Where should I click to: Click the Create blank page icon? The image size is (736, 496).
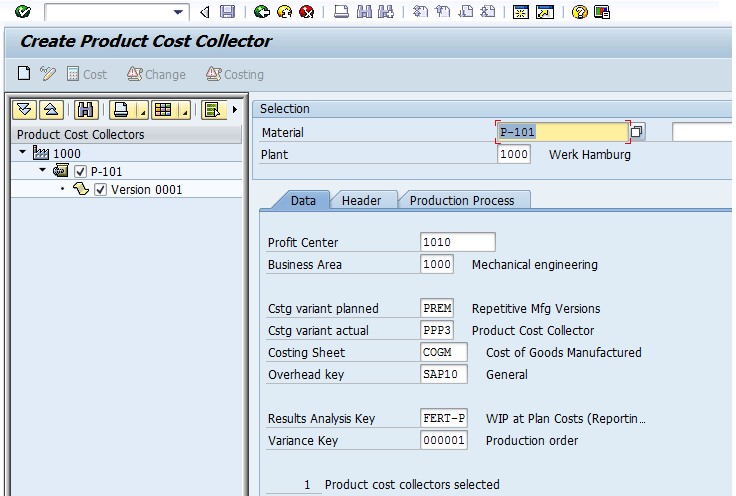click(x=25, y=74)
